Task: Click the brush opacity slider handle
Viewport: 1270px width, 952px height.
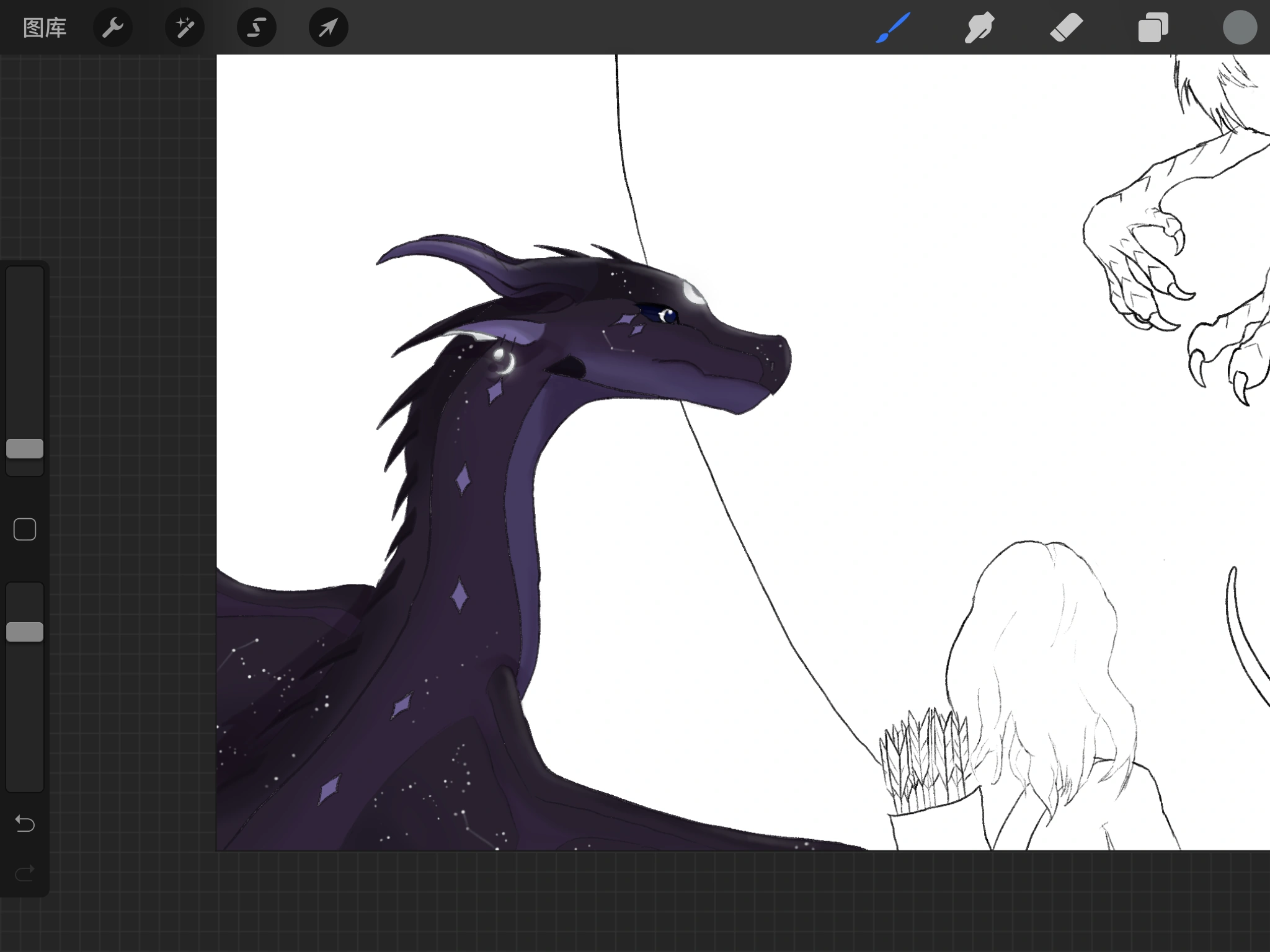Action: click(25, 632)
